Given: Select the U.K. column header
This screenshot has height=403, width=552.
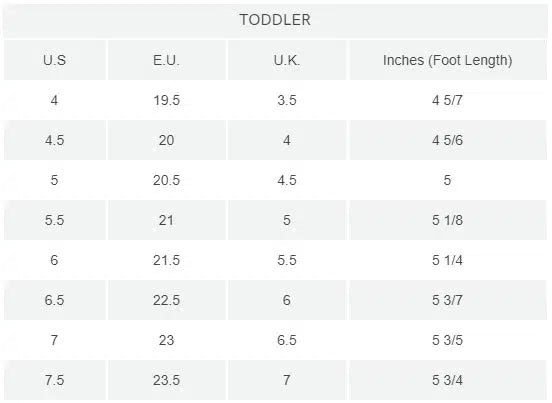Looking at the screenshot, I should tap(287, 60).
